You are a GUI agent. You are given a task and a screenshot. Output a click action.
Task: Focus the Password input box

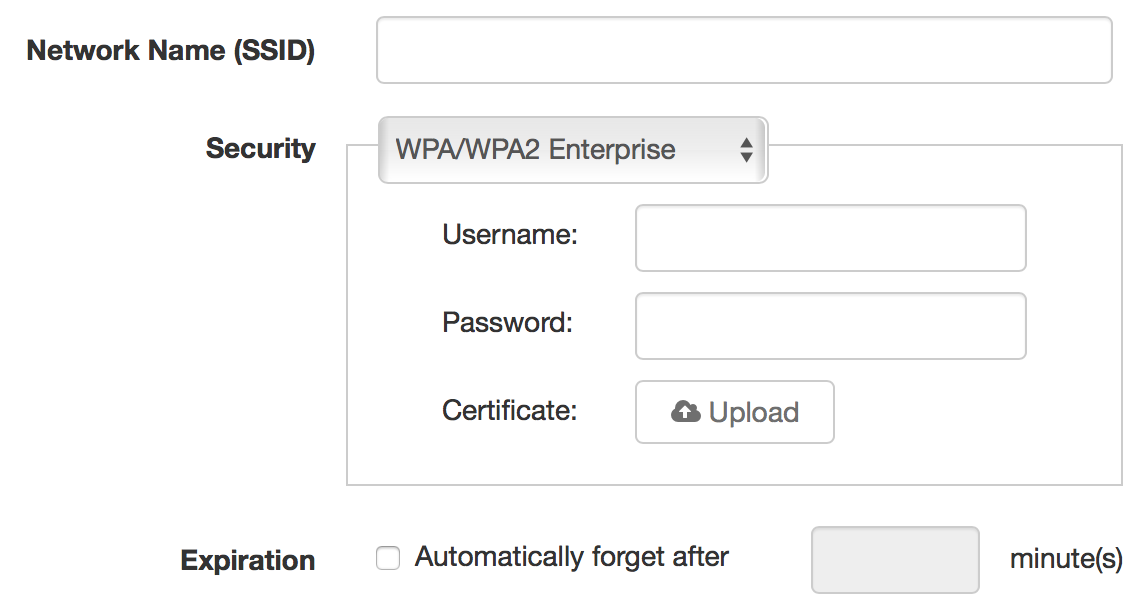click(x=830, y=326)
